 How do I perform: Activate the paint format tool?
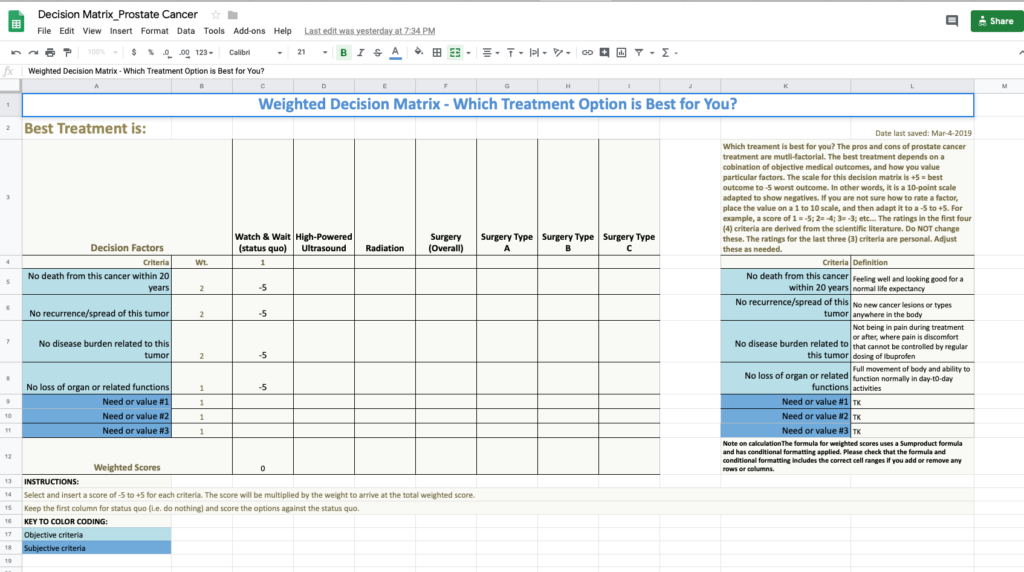click(x=67, y=53)
